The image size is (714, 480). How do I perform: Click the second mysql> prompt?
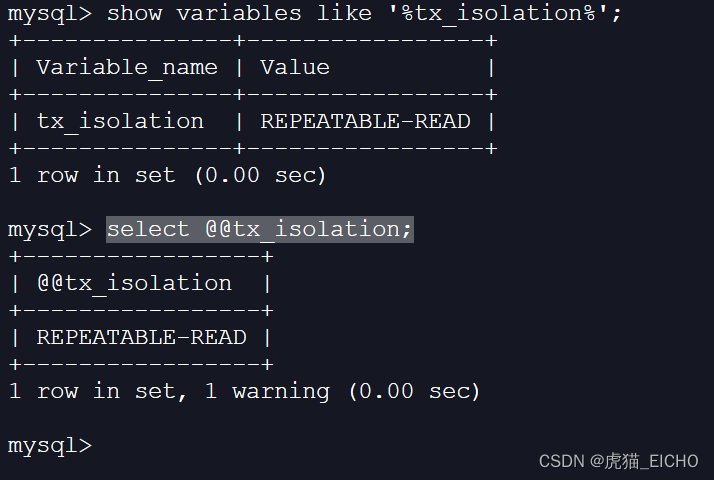(50, 230)
